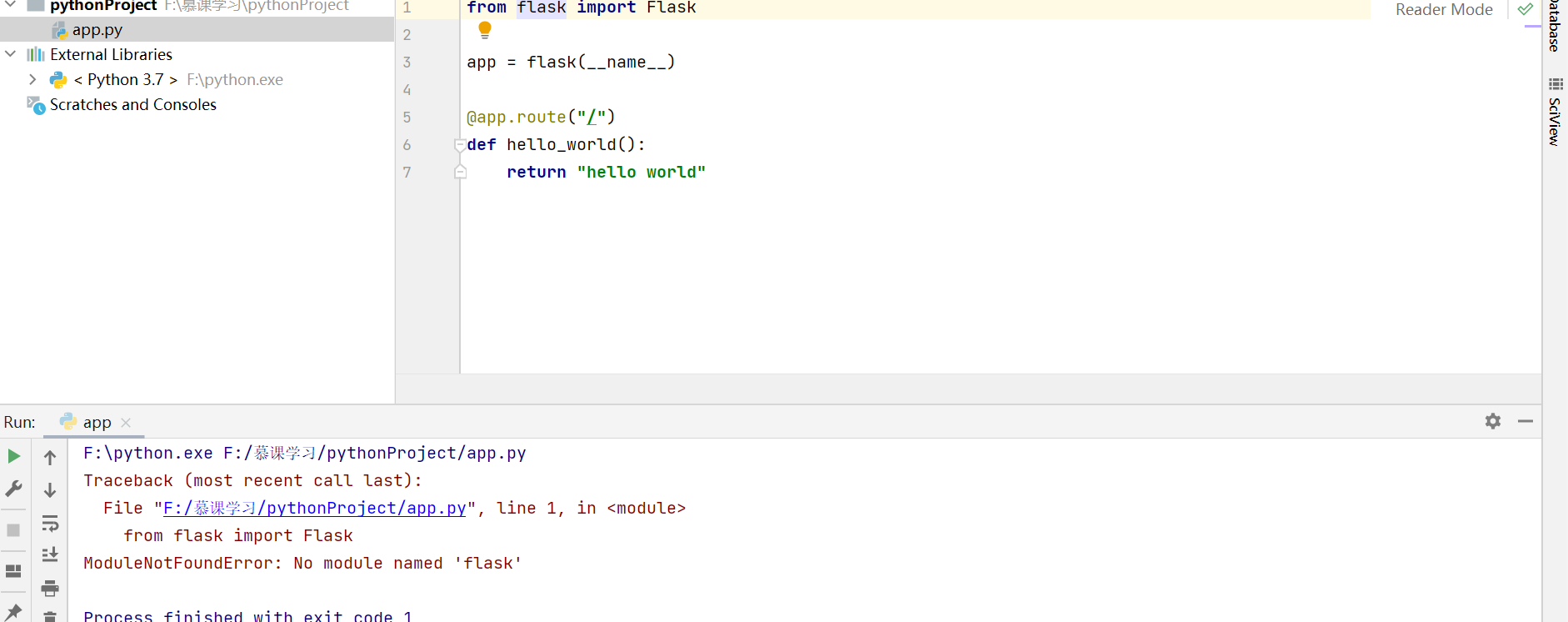
Task: Select the '< Python 3.7 >' tree row
Action: coord(197,79)
